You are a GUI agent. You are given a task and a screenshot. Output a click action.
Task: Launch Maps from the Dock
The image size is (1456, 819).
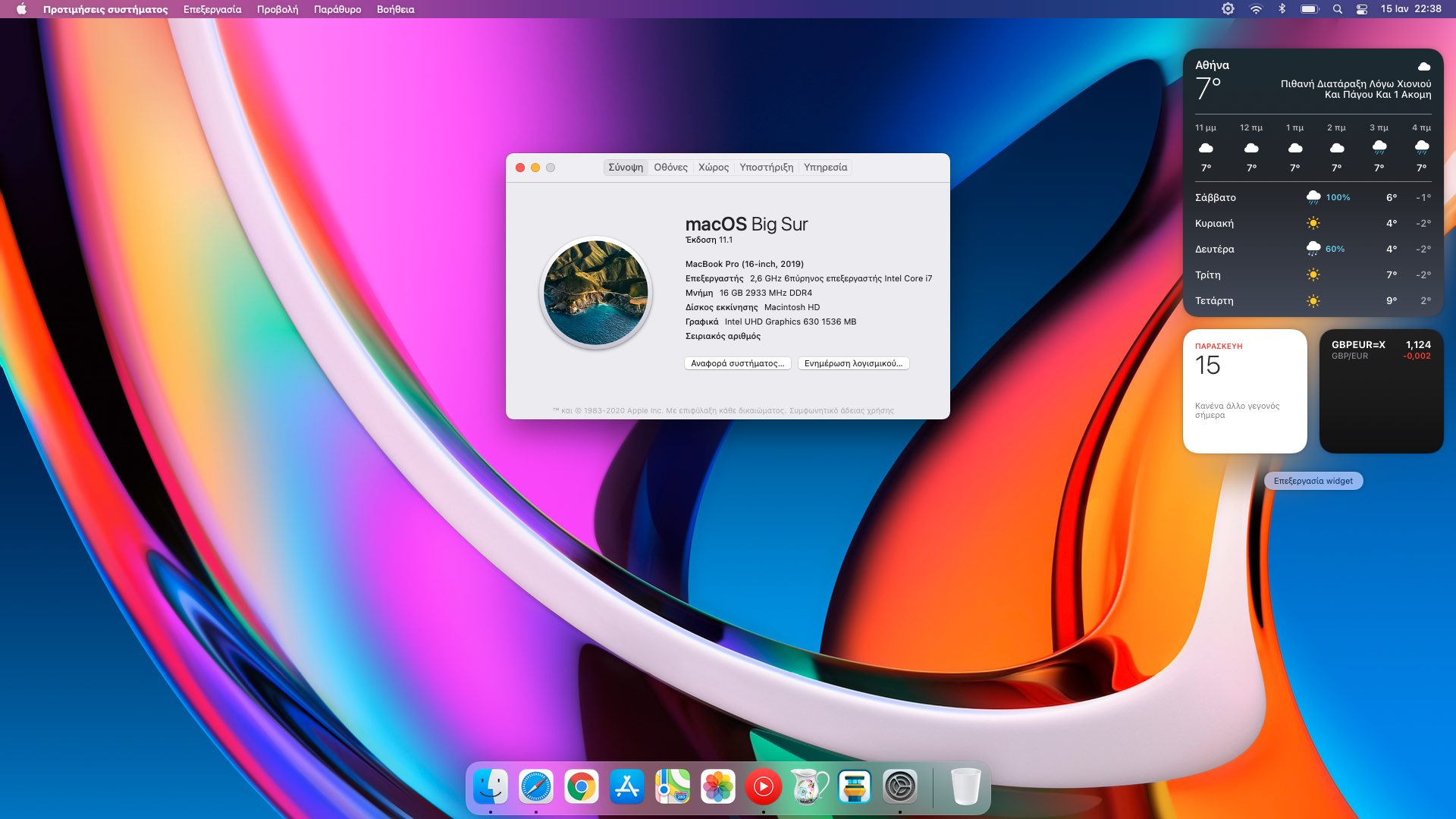click(x=673, y=787)
